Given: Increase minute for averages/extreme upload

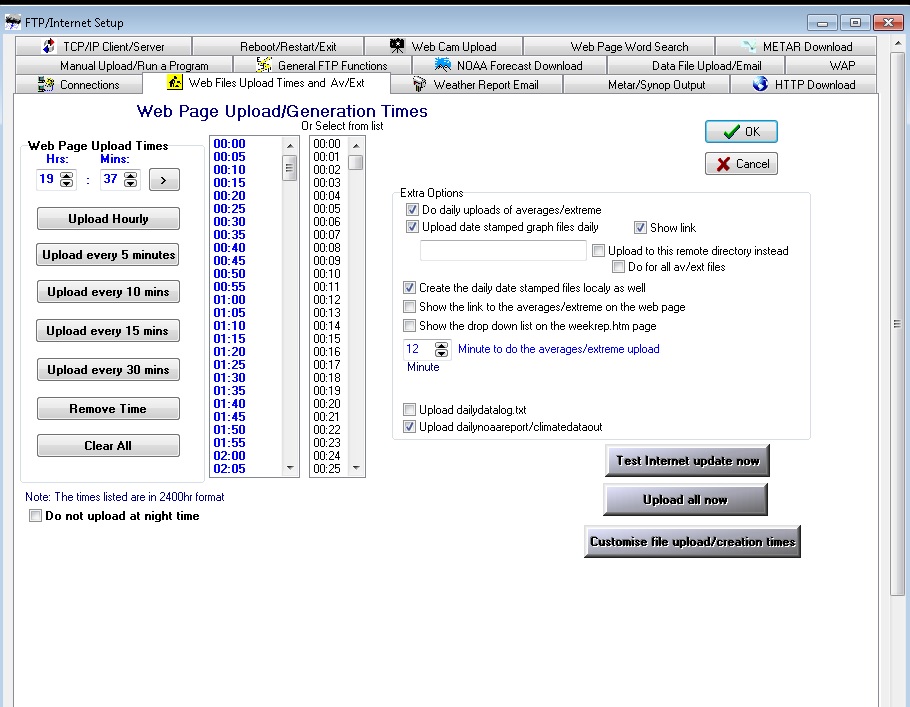Looking at the screenshot, I should click(442, 345).
